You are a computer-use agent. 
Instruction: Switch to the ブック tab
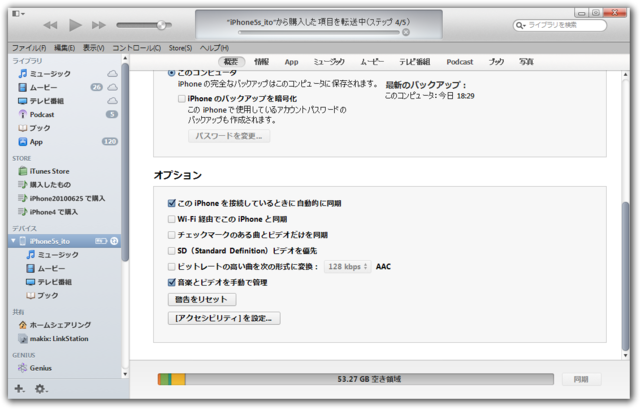[496, 62]
